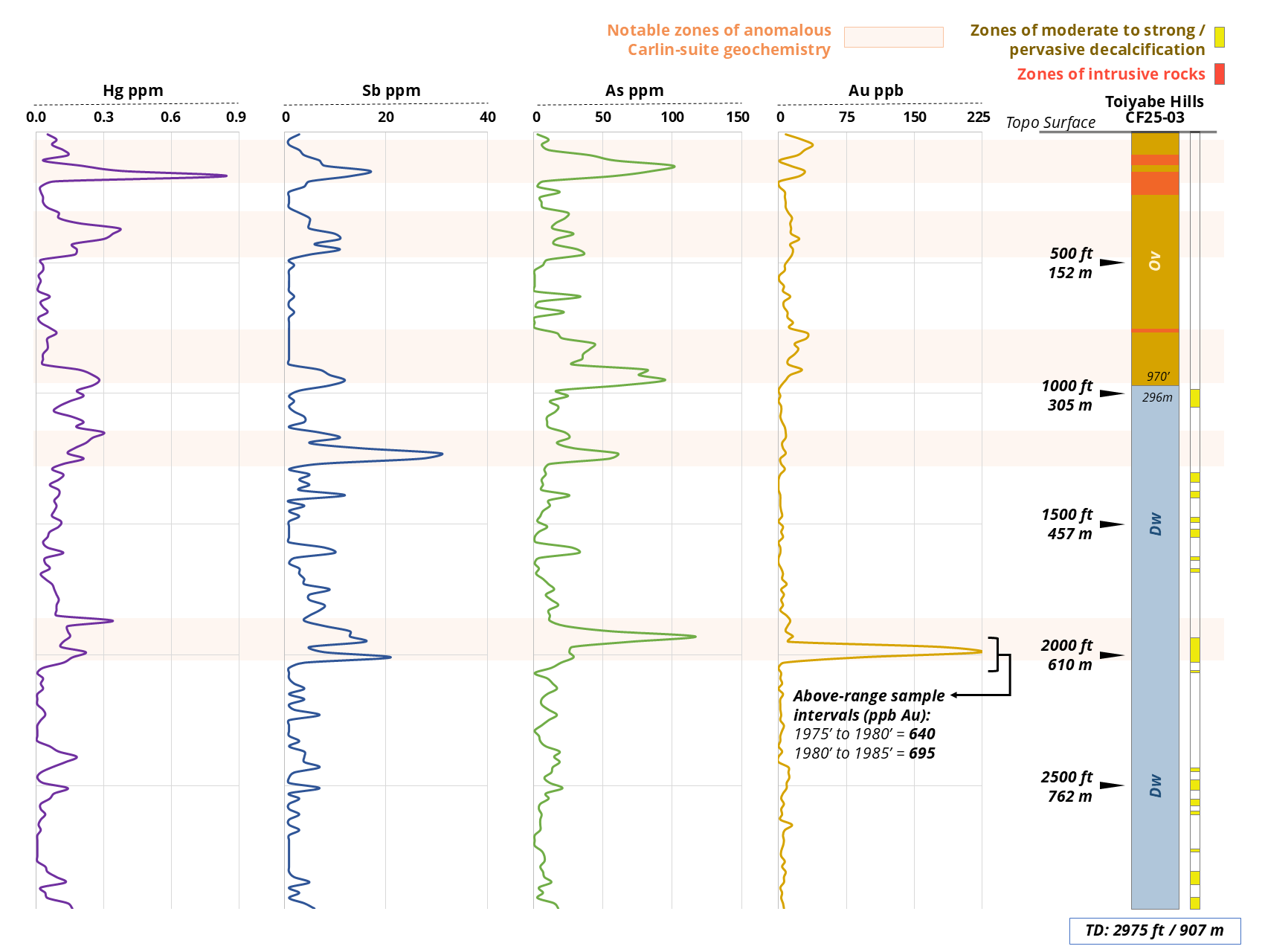Select the Au ppb chart title
Viewport: 1265px width, 952px height.
[875, 91]
